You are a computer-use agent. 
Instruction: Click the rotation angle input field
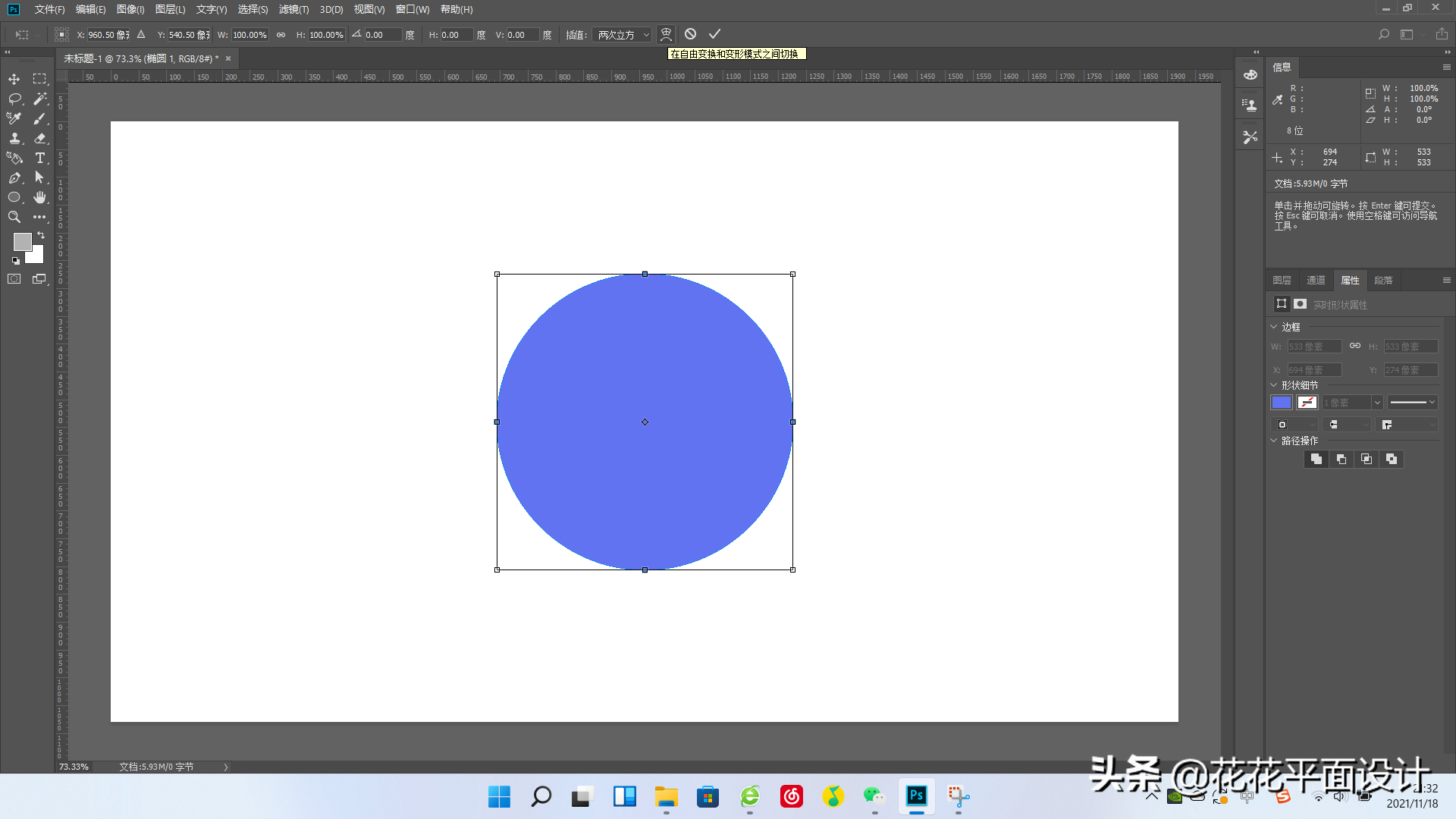(382, 35)
